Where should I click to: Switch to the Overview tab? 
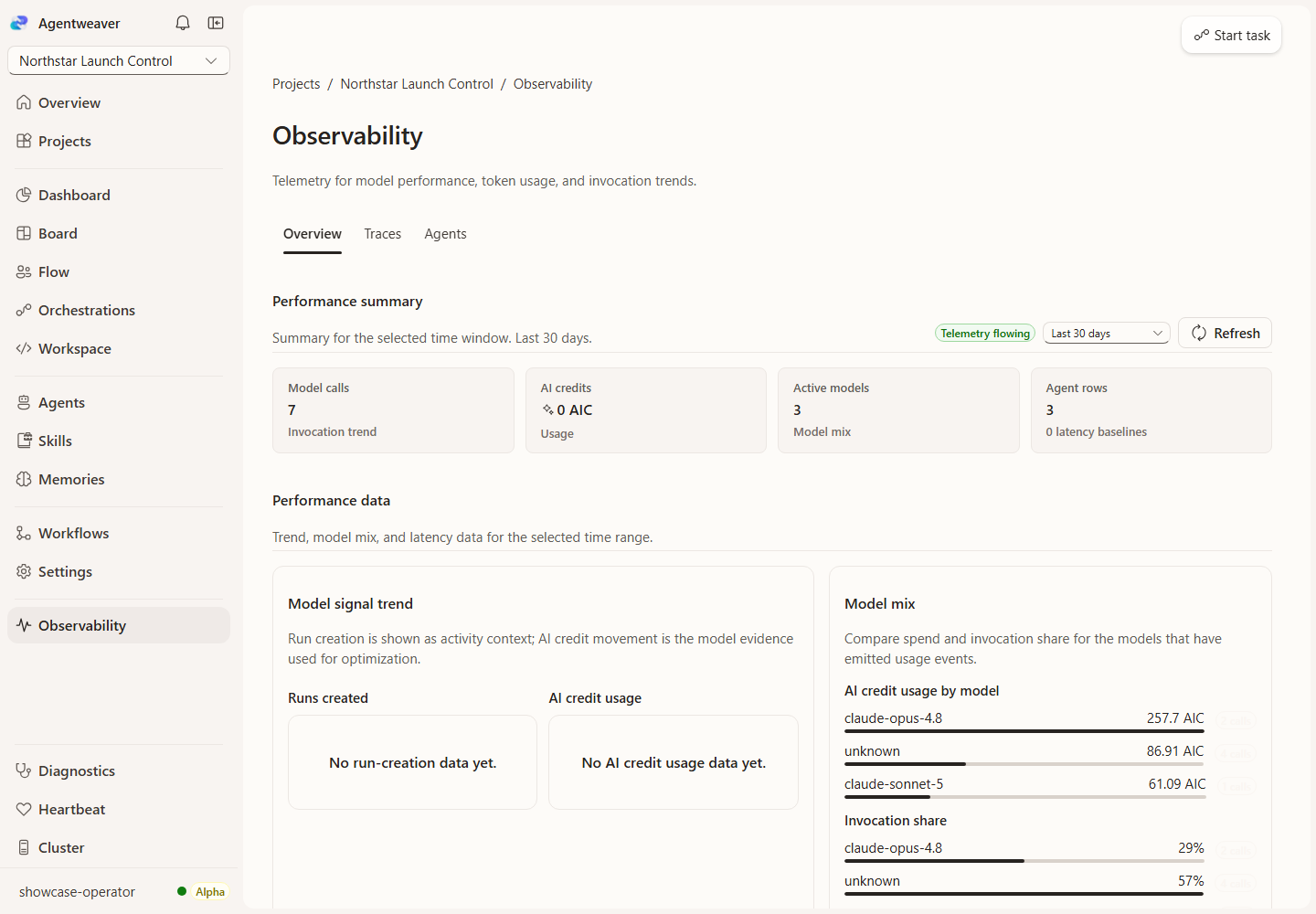[313, 234]
